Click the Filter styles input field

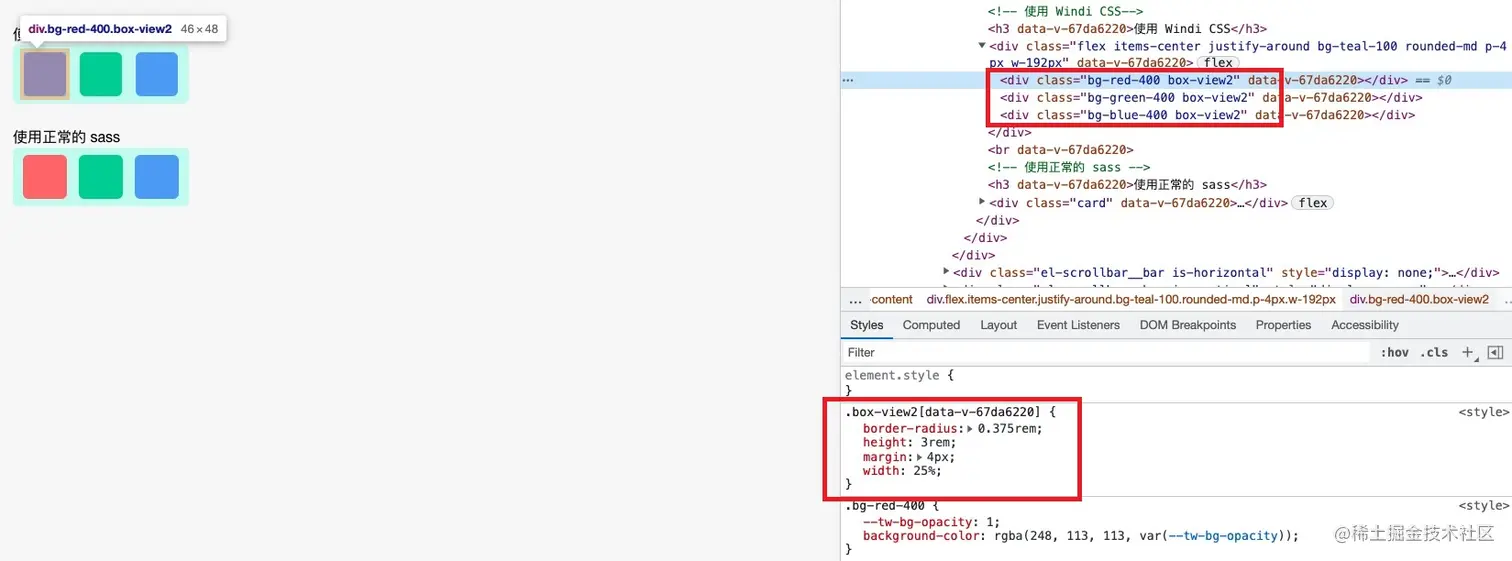[x=1105, y=352]
